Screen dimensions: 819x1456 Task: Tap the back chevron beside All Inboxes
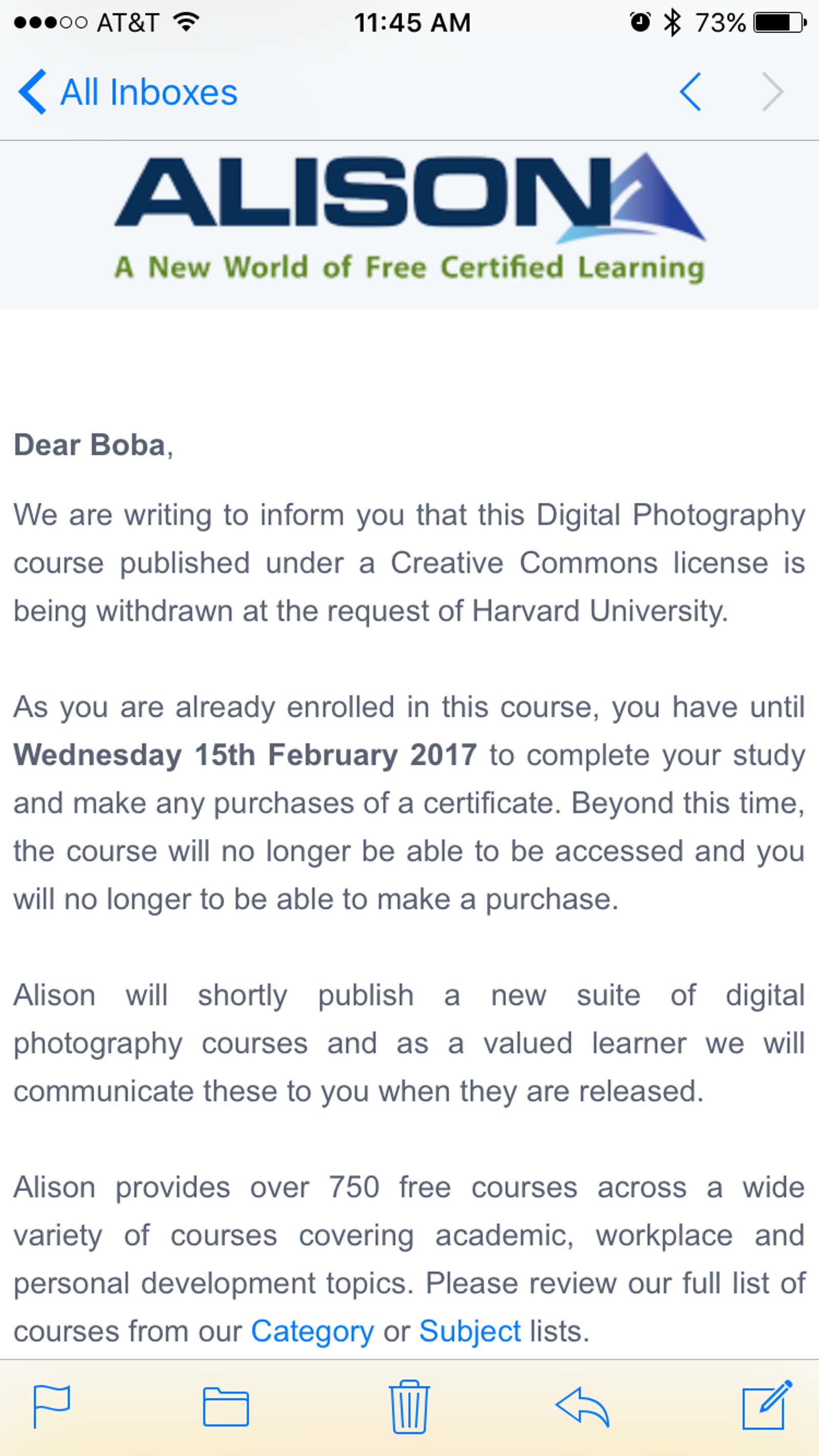(x=32, y=92)
